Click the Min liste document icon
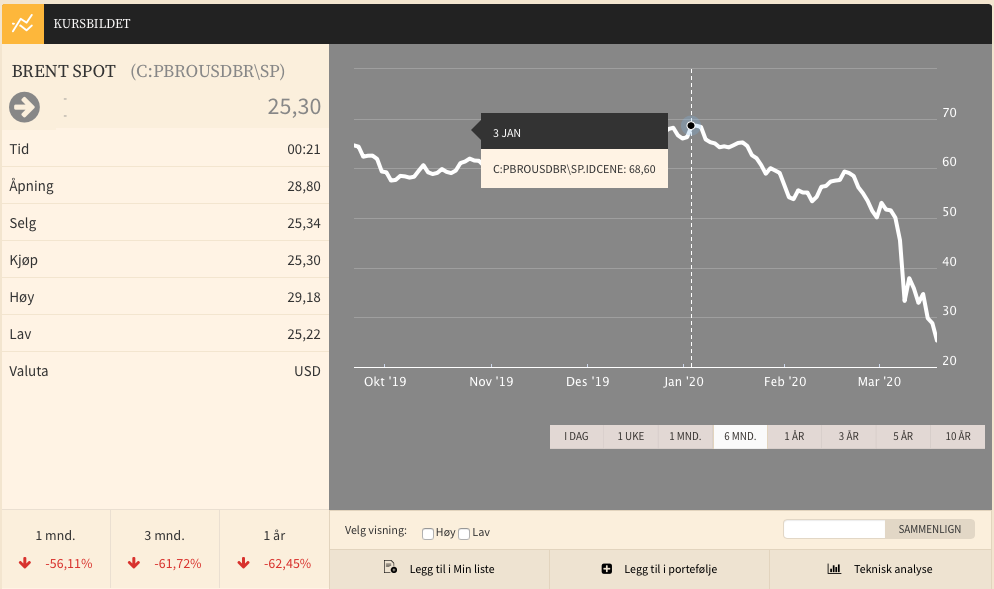The image size is (994, 589). [390, 567]
